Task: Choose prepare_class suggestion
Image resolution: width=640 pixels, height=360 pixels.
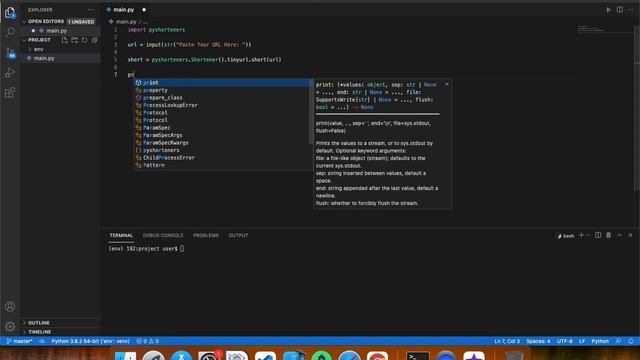Action: click(x=223, y=98)
